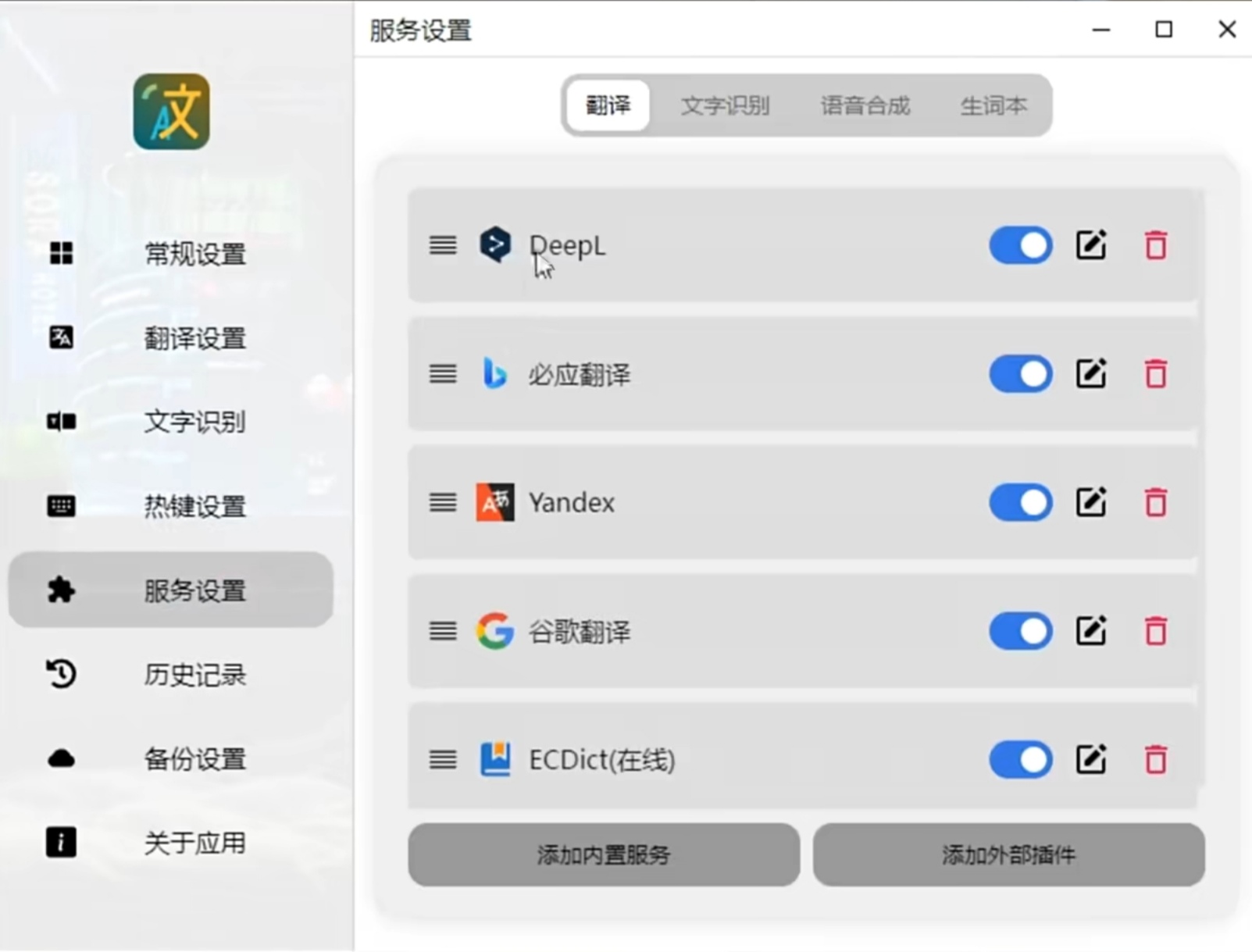Switch off ECDict(在线) toggle
The width and height of the screenshot is (1252, 952).
pos(1021,759)
